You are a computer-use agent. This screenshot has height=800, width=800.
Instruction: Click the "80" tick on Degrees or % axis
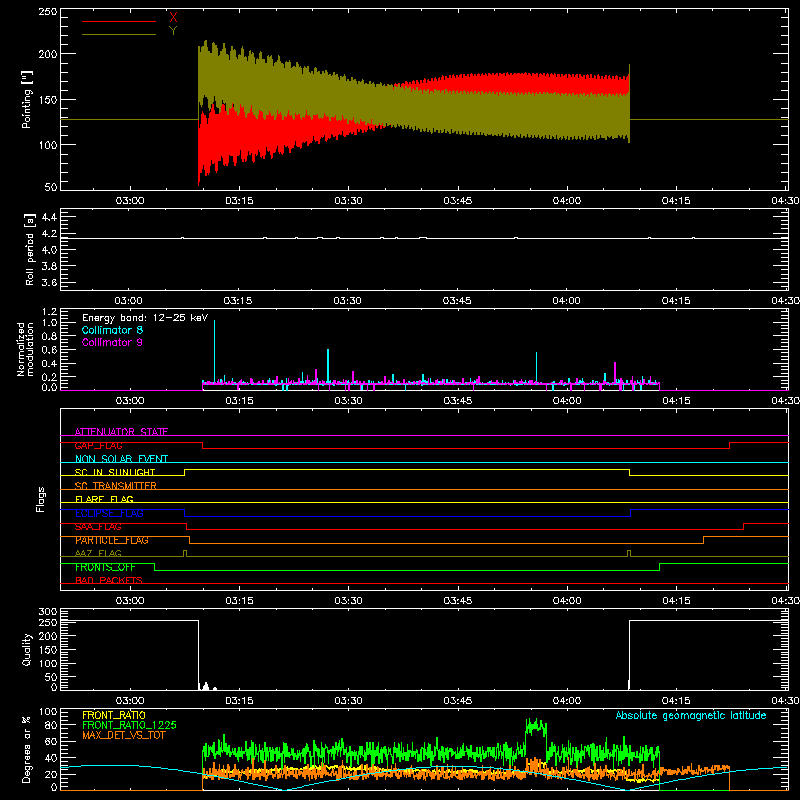pos(51,725)
